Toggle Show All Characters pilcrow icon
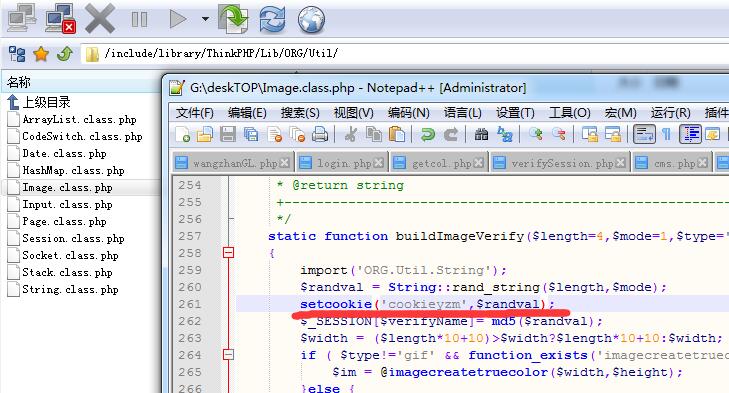 pyautogui.click(x=667, y=134)
